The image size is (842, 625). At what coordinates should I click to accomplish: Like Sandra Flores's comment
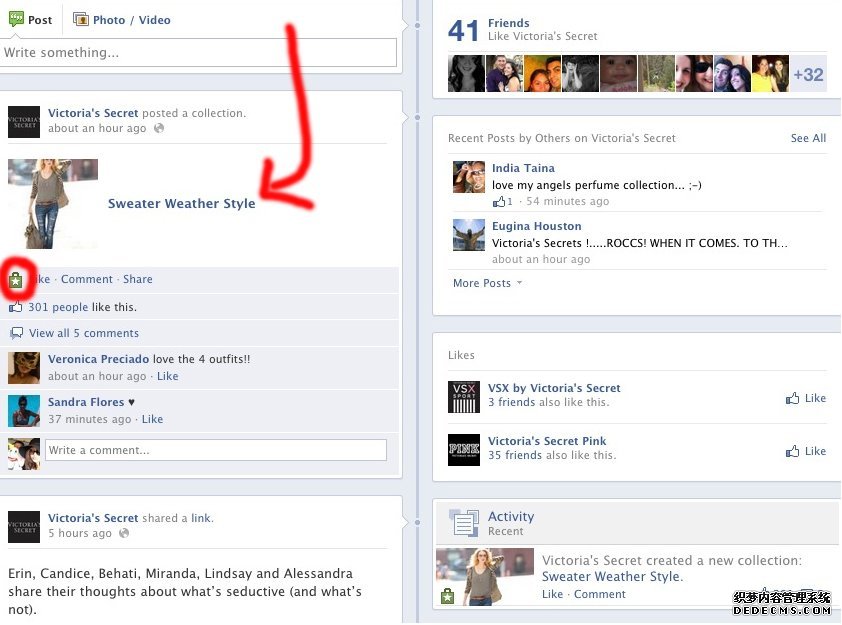coord(152,419)
